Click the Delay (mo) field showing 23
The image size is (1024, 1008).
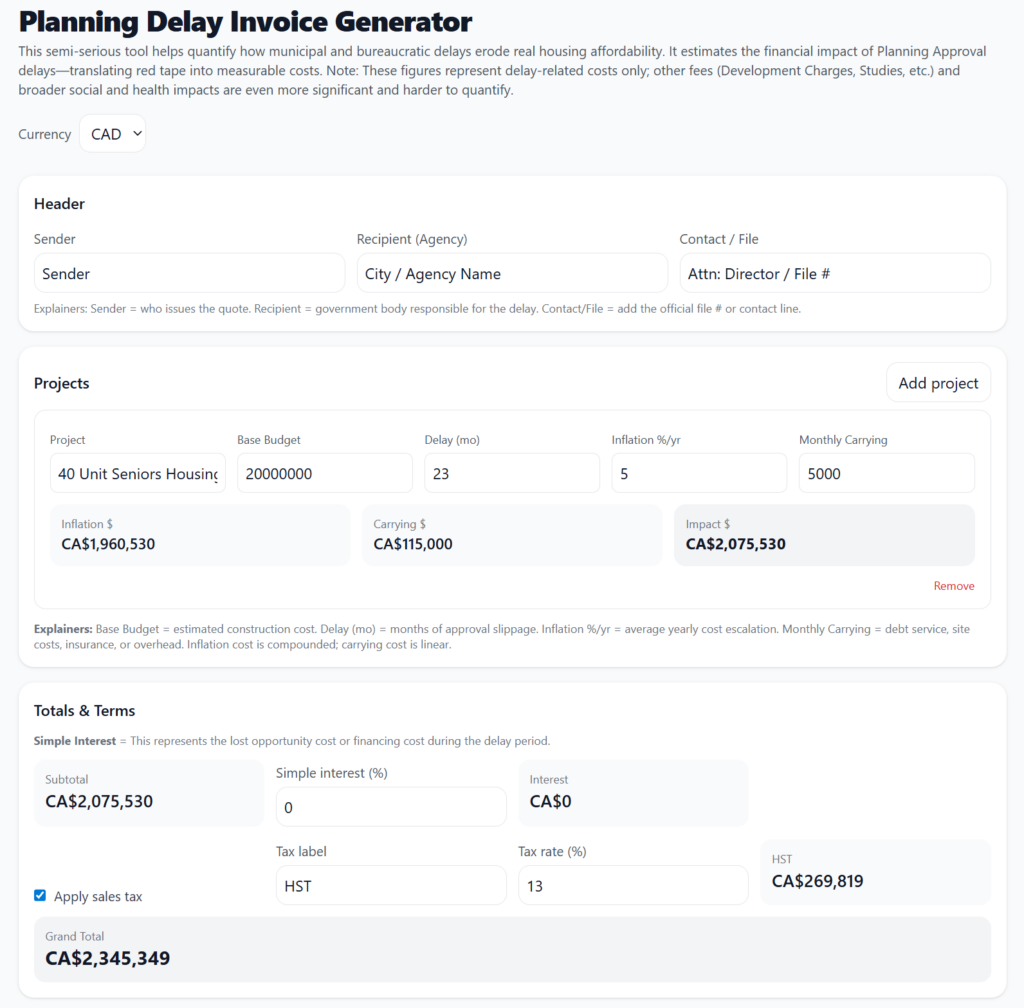511,472
